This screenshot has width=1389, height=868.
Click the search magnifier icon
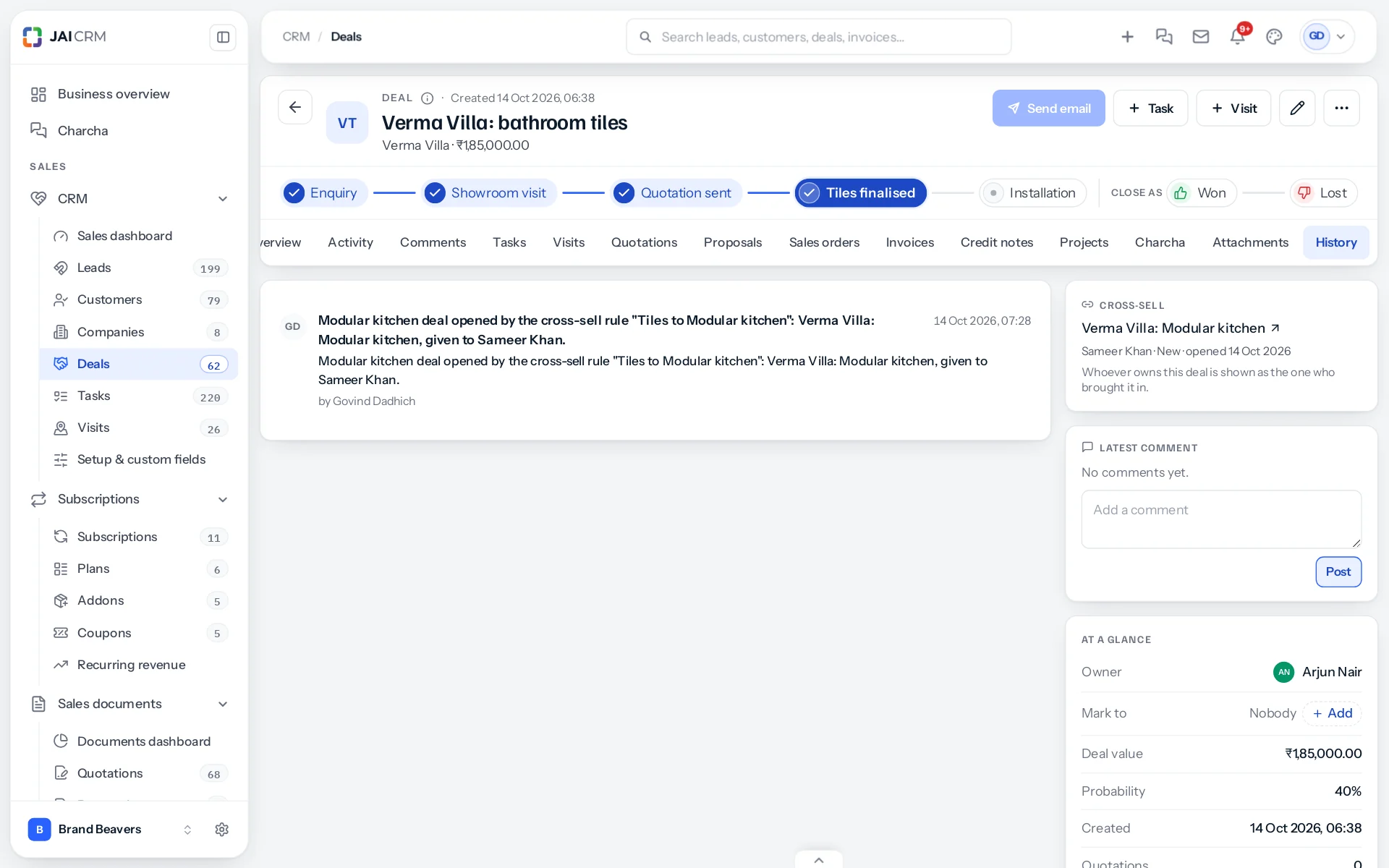point(645,37)
